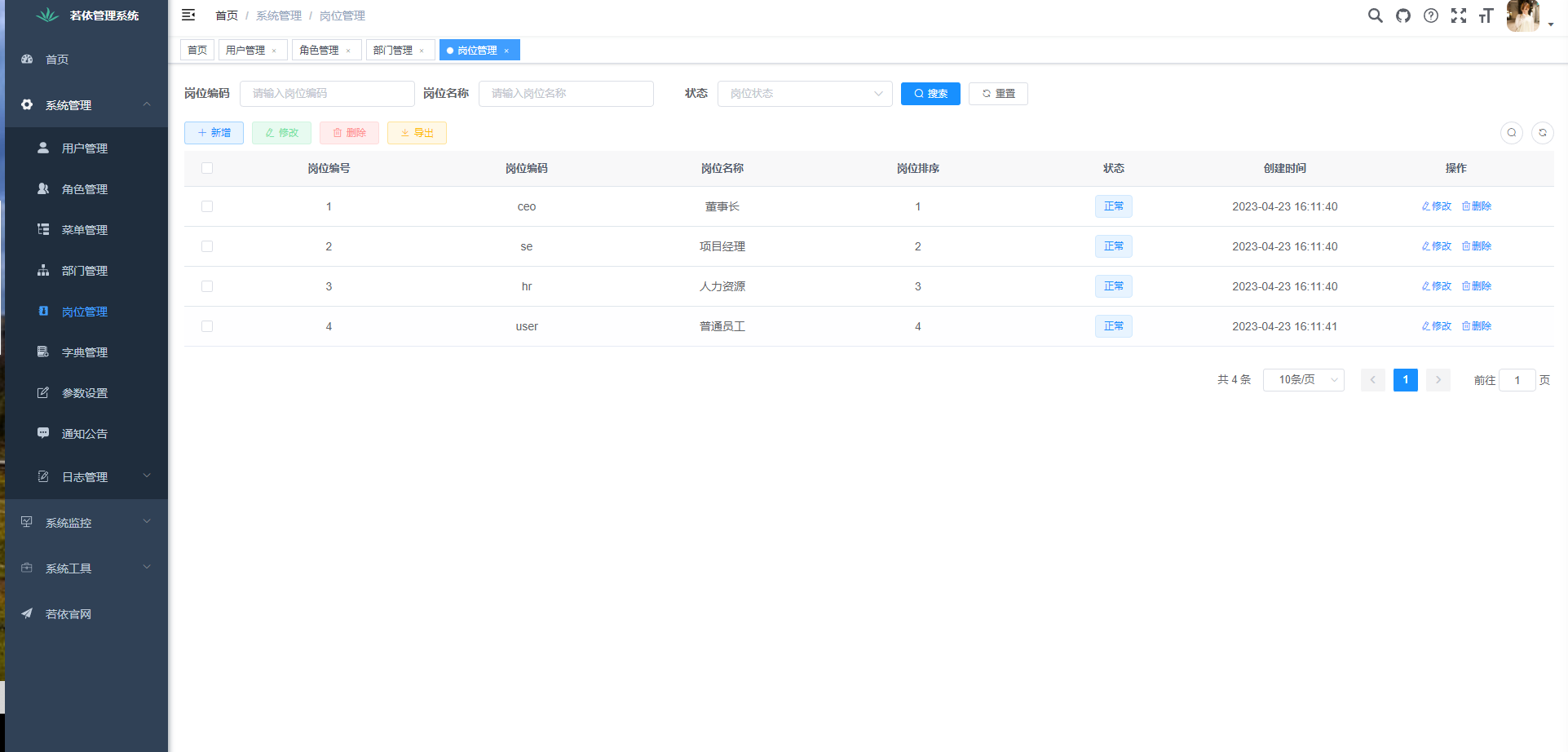Click the 若依官网 paper plane icon
This screenshot has height=752, width=1568.
tap(27, 613)
